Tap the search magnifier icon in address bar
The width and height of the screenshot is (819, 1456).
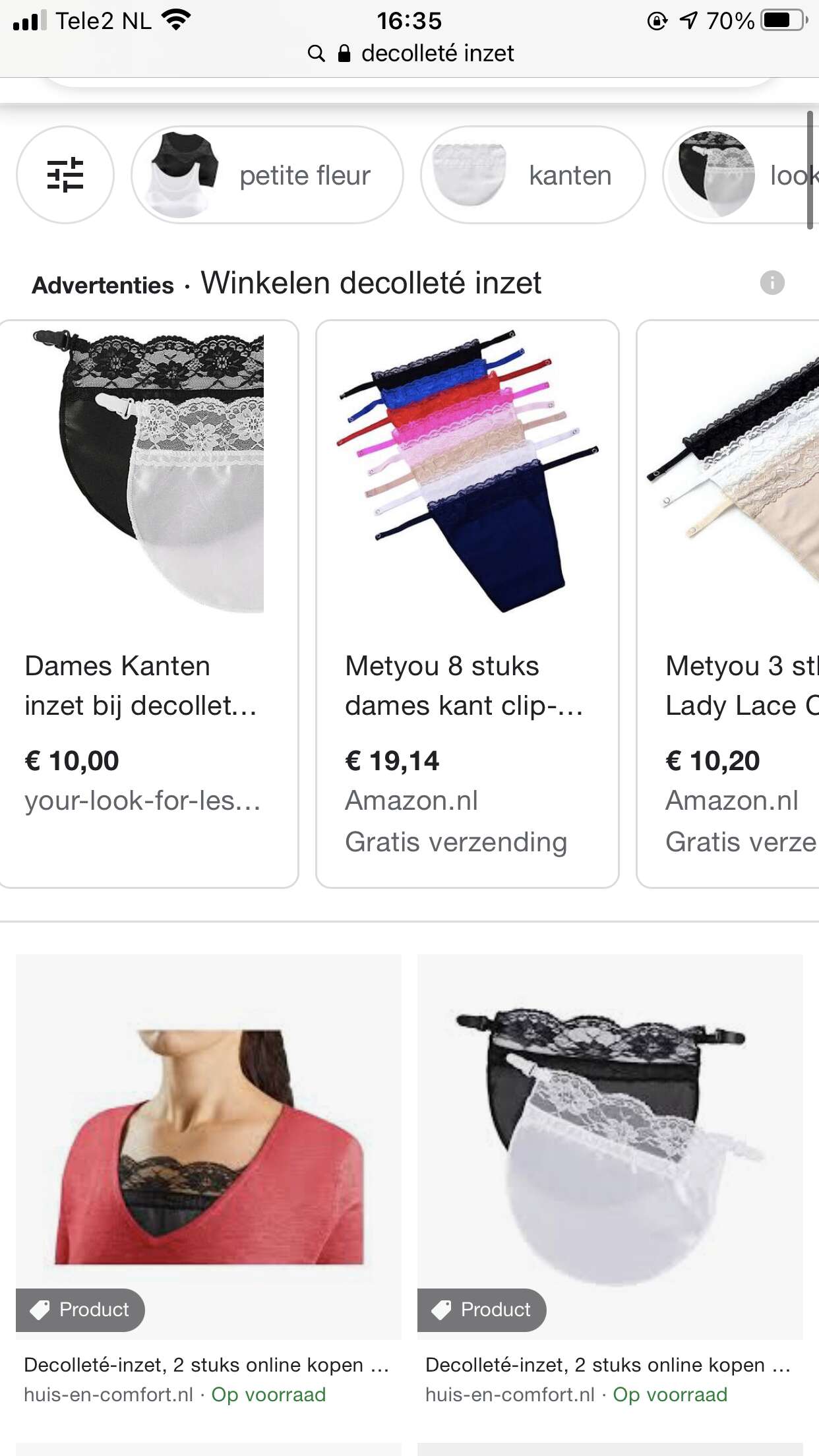[x=317, y=53]
